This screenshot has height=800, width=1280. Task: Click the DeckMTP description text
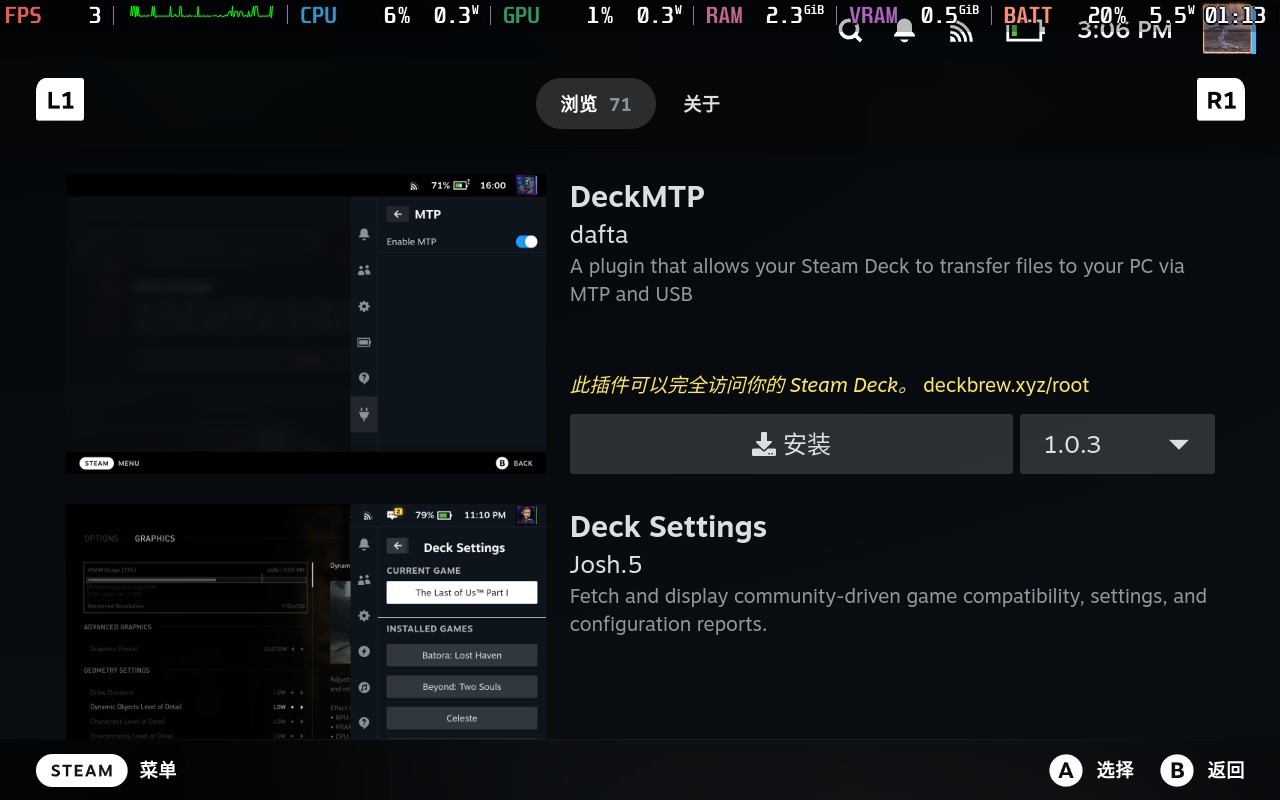[x=877, y=280]
